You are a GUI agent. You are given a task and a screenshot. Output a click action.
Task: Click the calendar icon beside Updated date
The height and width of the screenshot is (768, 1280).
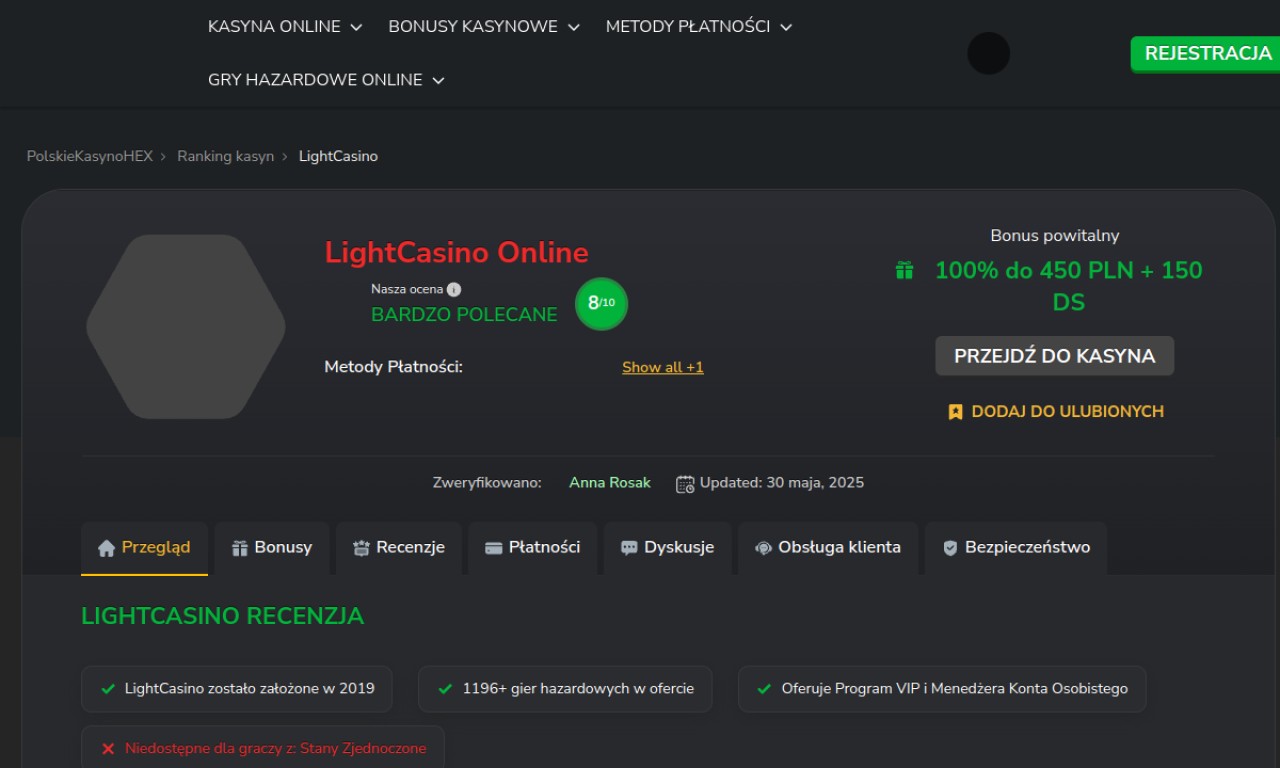coord(685,484)
